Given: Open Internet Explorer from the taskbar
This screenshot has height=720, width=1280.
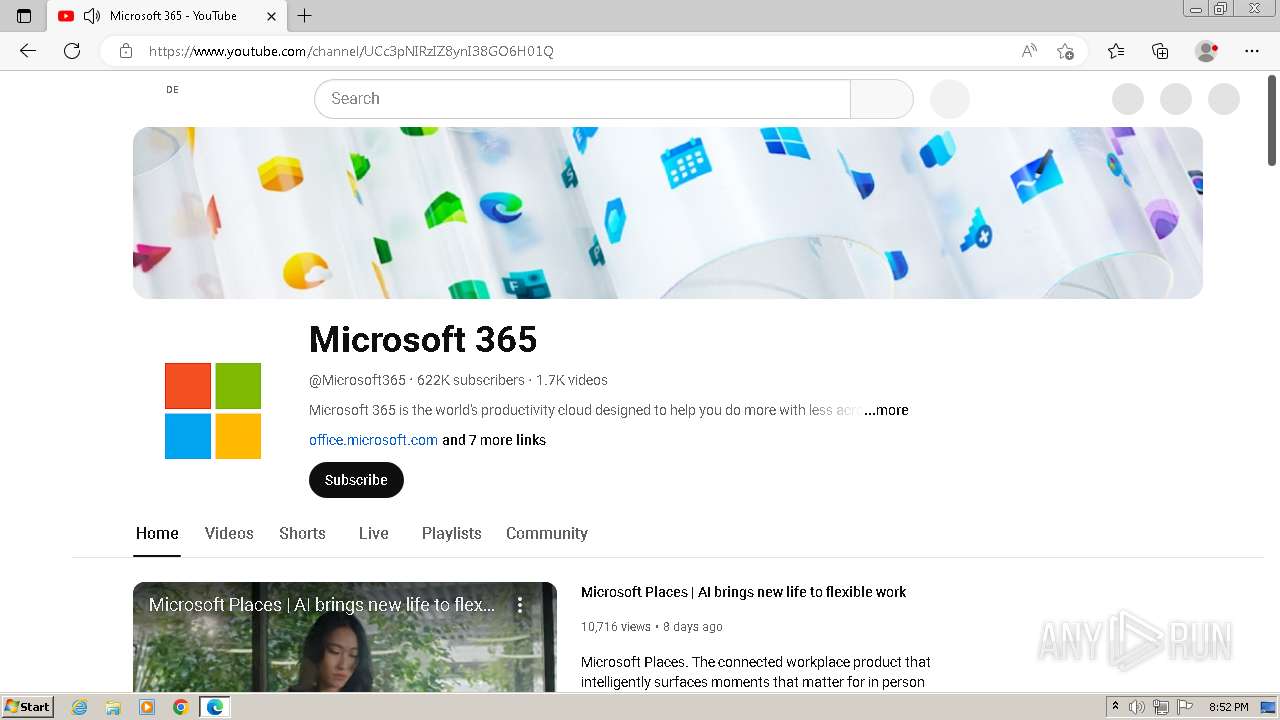Looking at the screenshot, I should click(79, 707).
